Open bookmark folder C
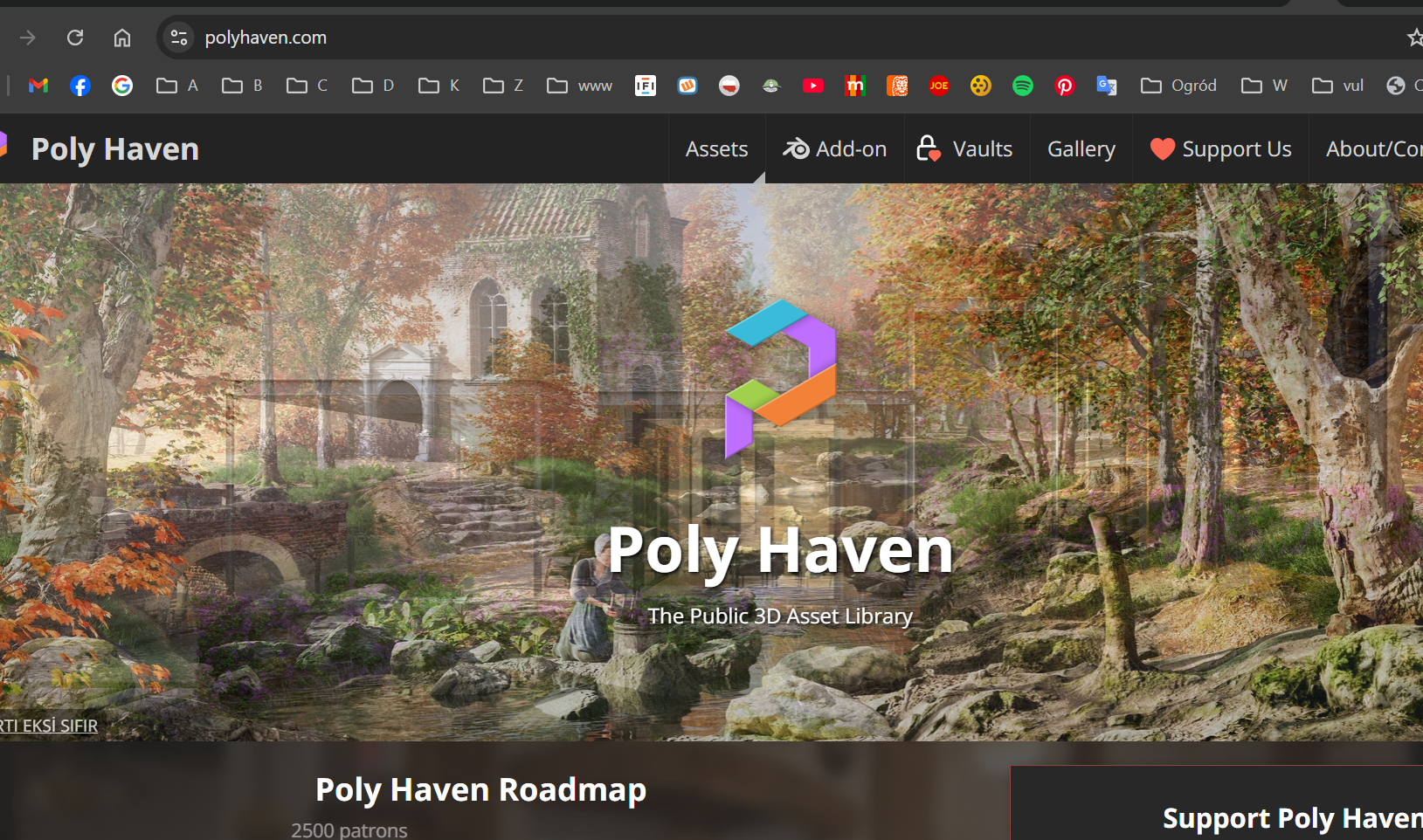The height and width of the screenshot is (840, 1423). click(x=307, y=86)
